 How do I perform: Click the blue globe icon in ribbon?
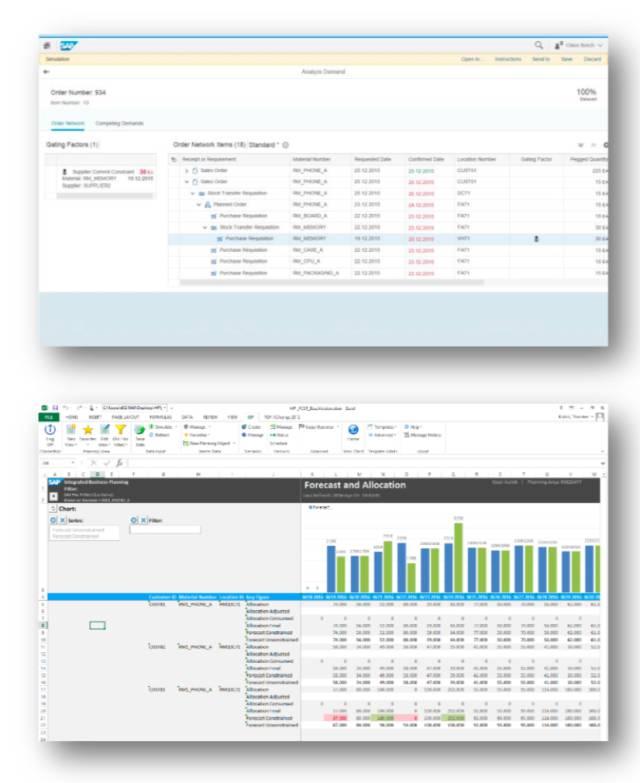353,430
